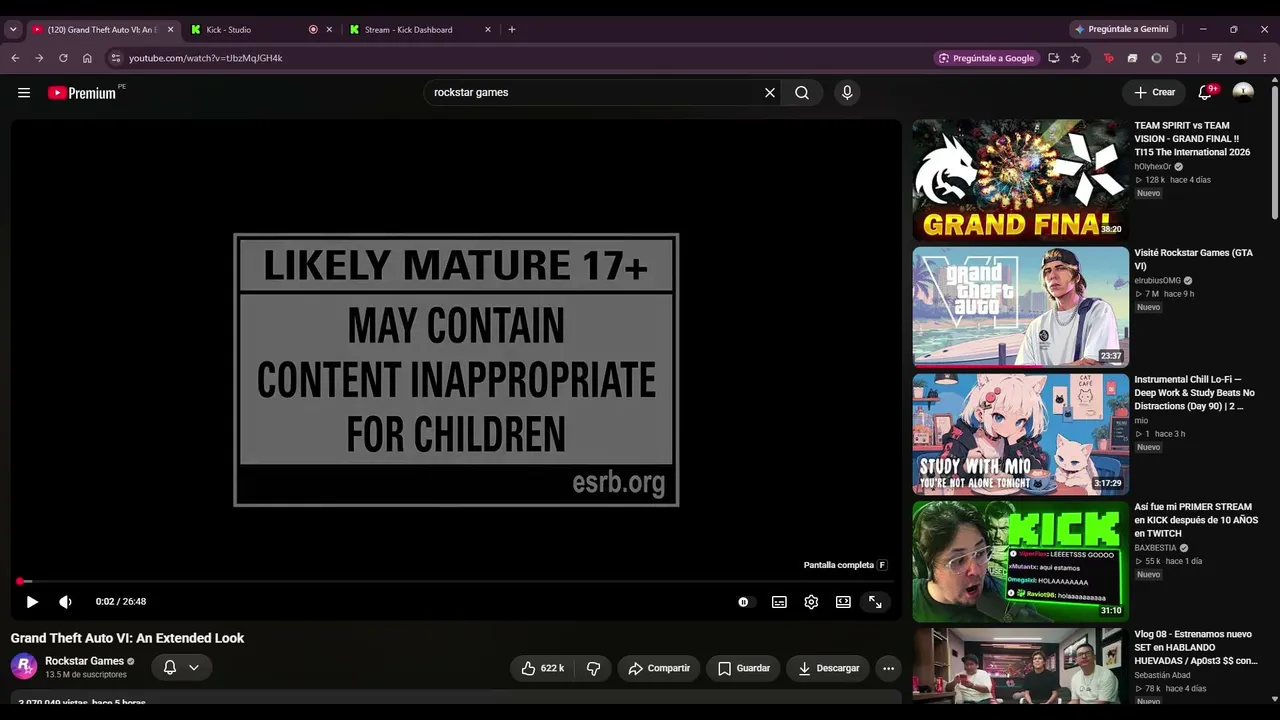Switch to the Grand Theft Auto VI YouTube tab
The height and width of the screenshot is (720, 1280).
(x=100, y=30)
